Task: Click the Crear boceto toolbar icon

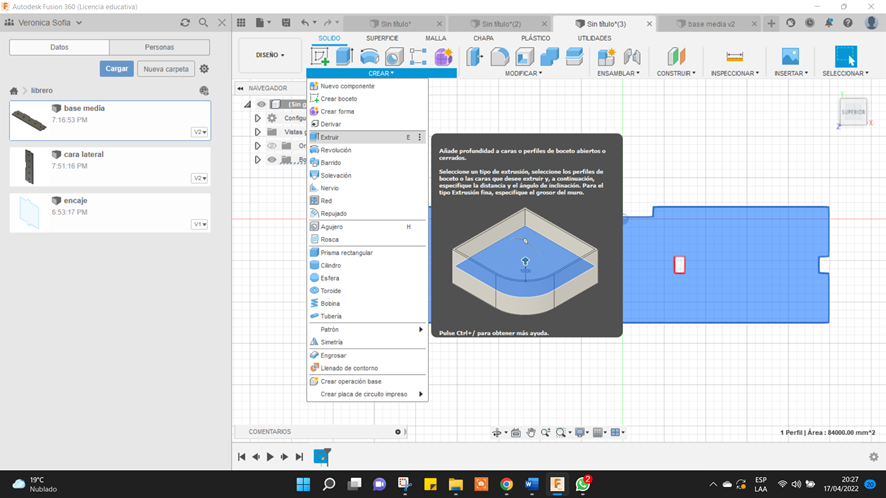Action: click(x=320, y=57)
